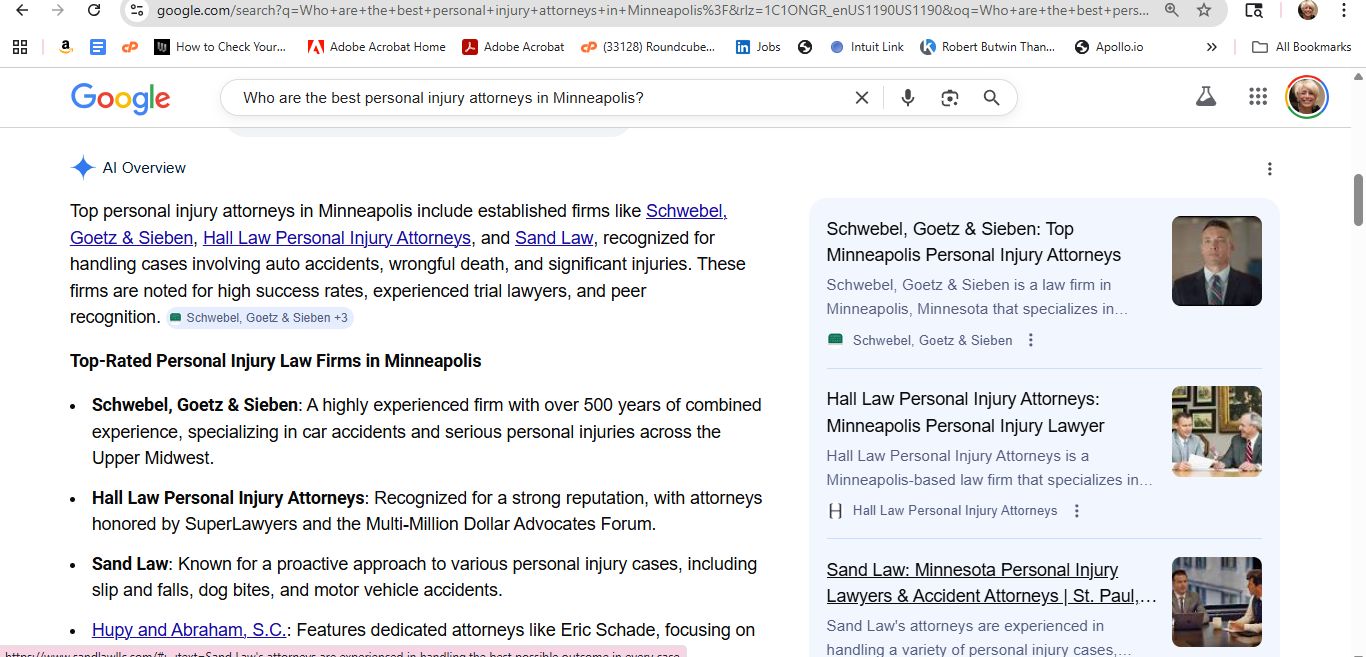Click the Hall Law card meeting thumbnail

pyautogui.click(x=1216, y=431)
